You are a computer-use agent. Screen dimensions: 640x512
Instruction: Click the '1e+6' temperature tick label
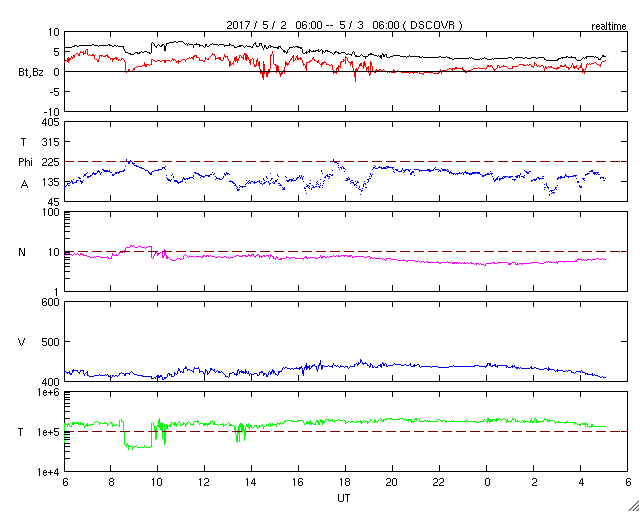[x=49, y=392]
